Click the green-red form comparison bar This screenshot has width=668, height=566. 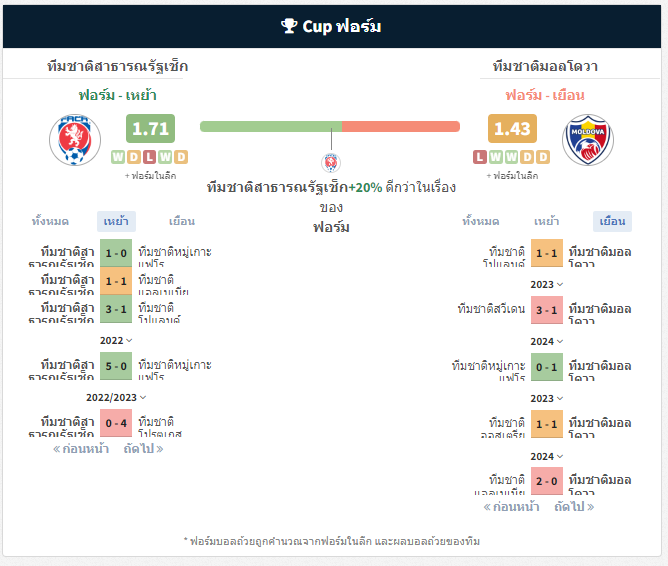click(330, 126)
